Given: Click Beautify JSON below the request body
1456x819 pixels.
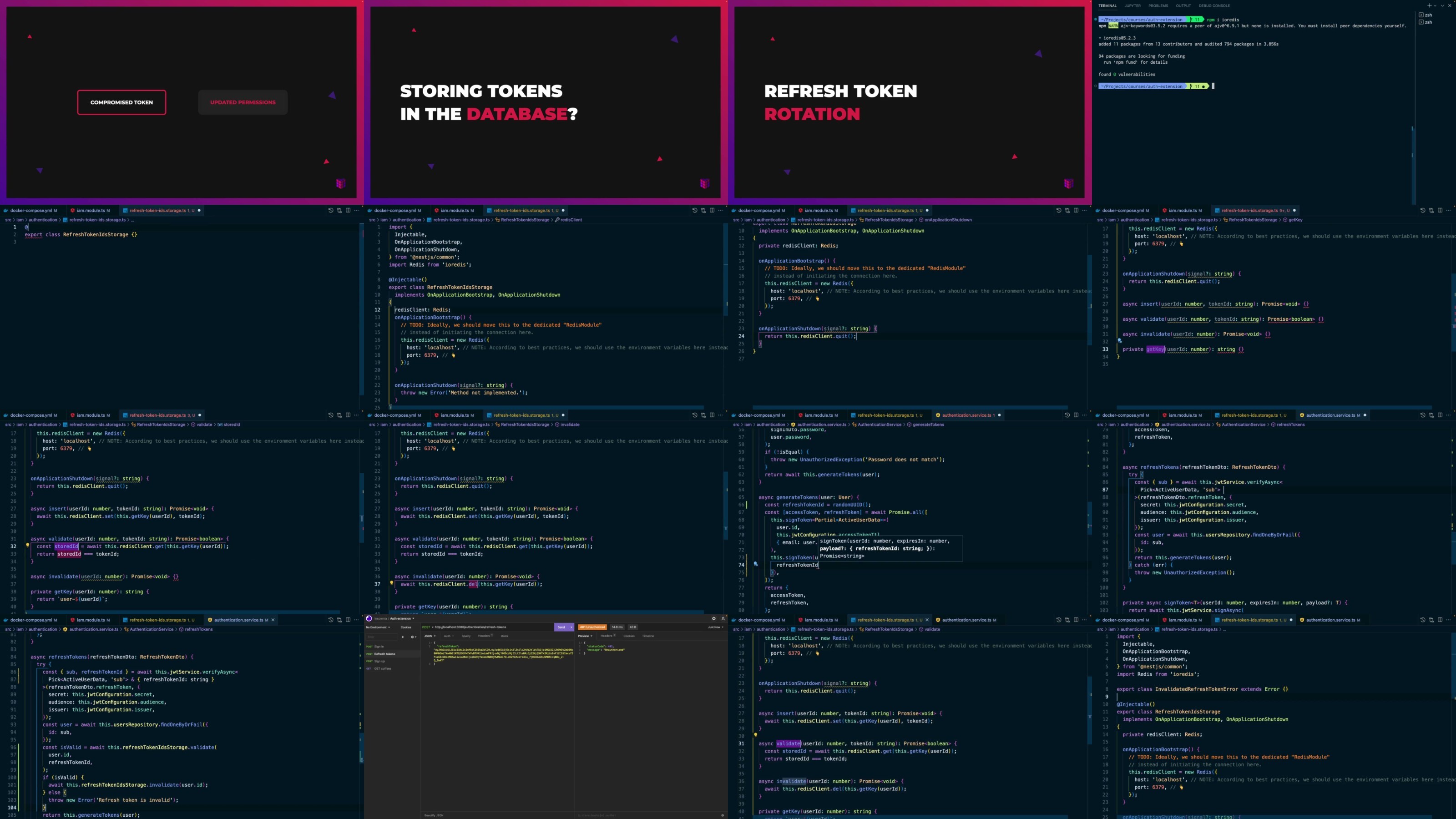Looking at the screenshot, I should click(434, 815).
